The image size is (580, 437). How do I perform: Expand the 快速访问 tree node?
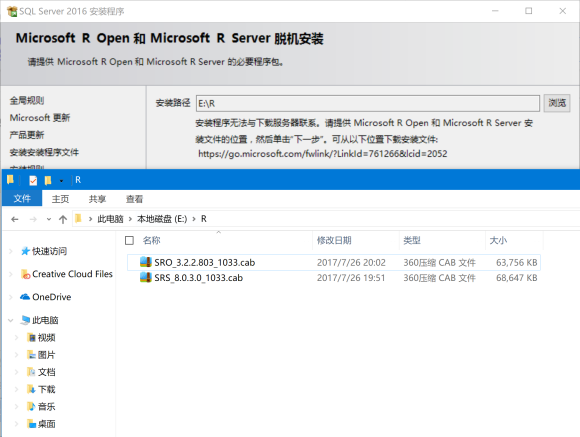[x=11, y=251]
